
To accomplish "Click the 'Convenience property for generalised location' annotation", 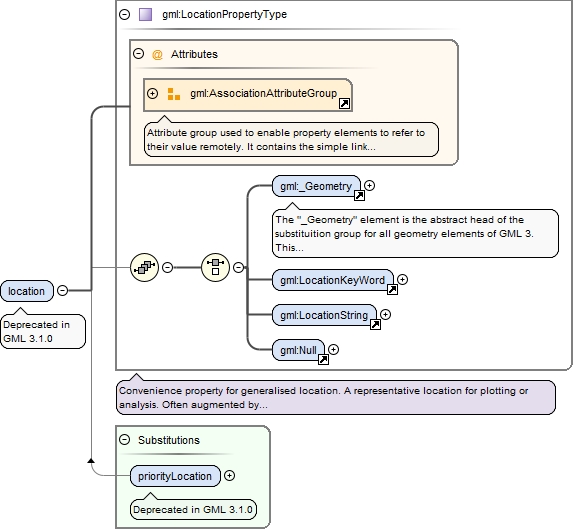I will click(x=336, y=398).
